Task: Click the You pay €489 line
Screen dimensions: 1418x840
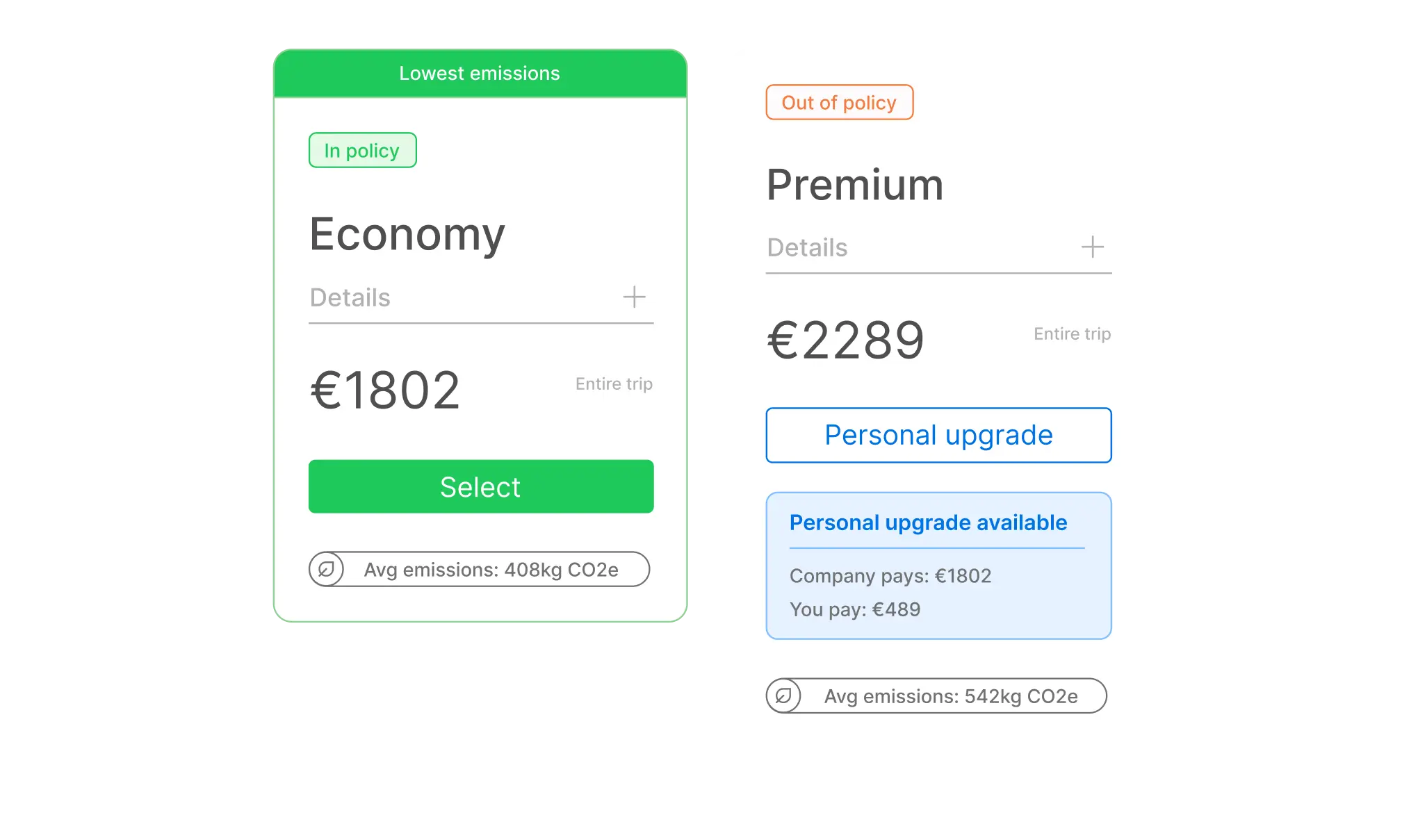Action: click(855, 609)
